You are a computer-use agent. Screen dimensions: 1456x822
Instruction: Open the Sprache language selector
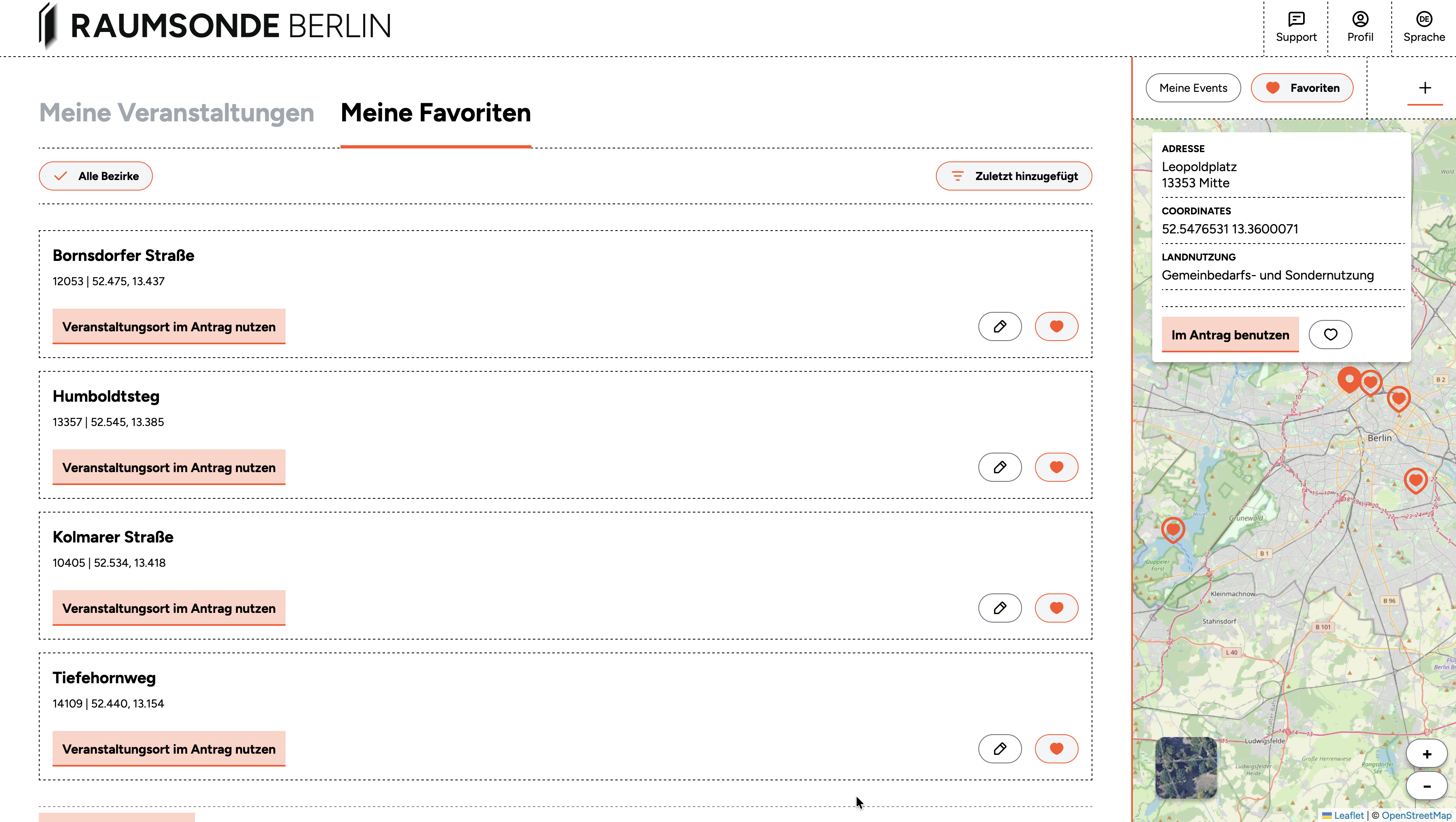coord(1423,20)
